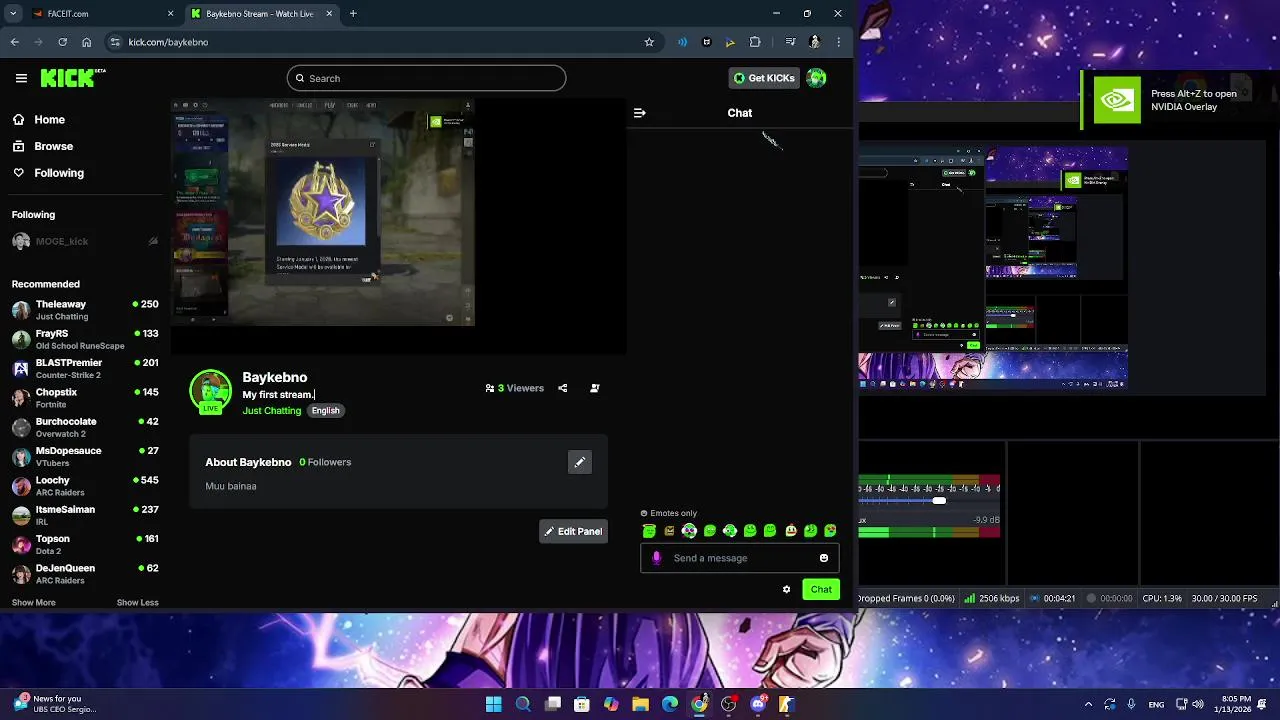Open the Chrome profile avatar
The height and width of the screenshot is (720, 1280).
tap(815, 42)
